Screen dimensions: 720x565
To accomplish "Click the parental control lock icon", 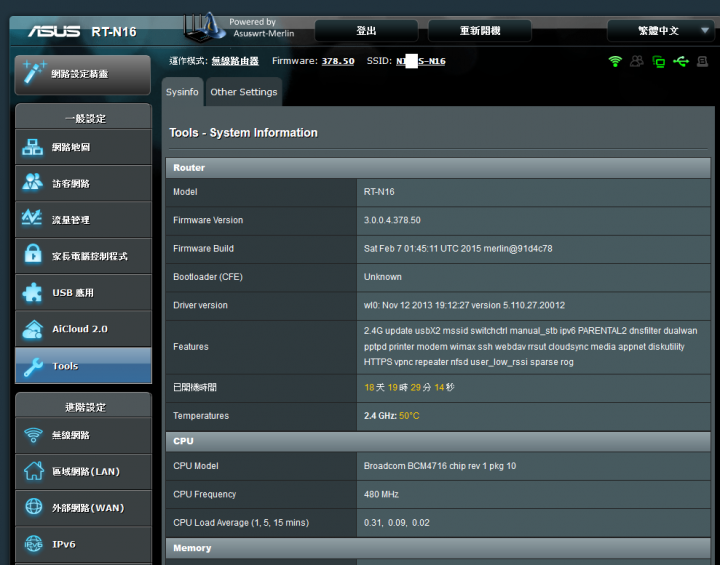I will 33,253.
